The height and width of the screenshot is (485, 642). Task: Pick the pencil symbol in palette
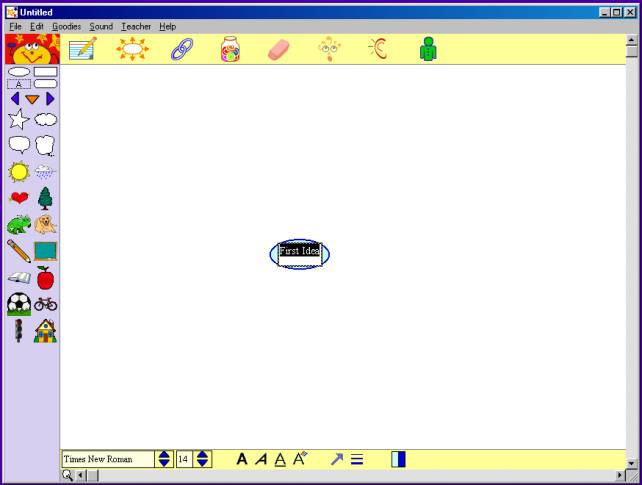click(x=19, y=251)
